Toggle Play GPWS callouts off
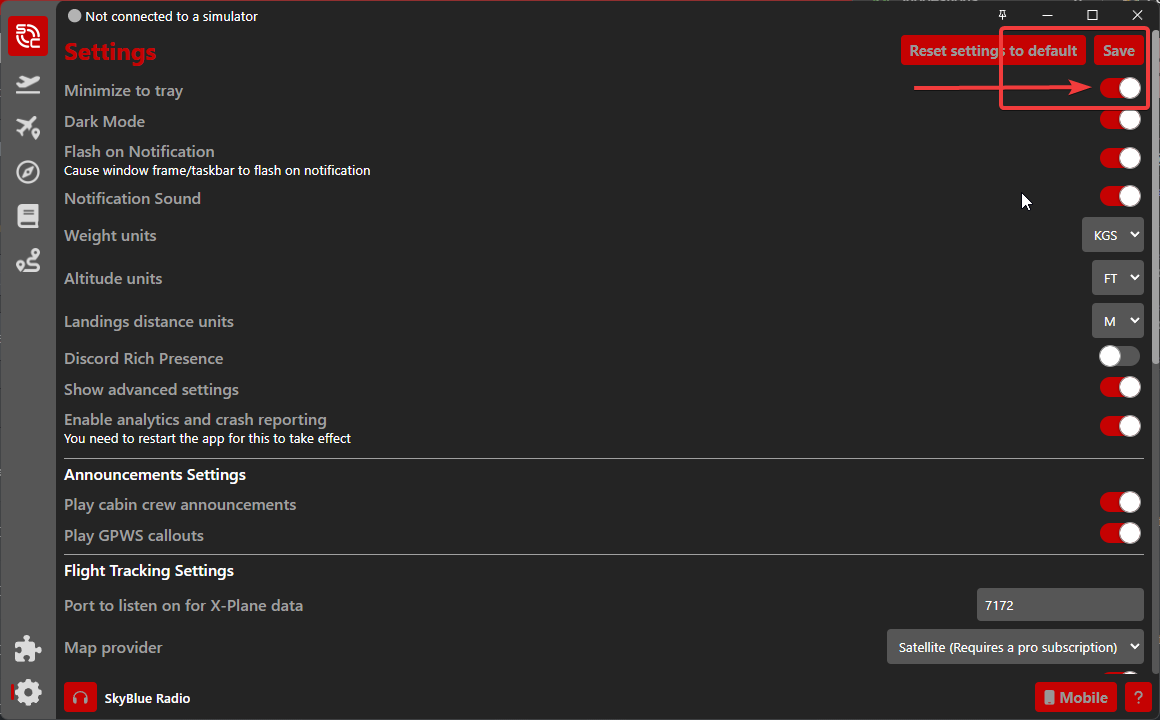 [1119, 533]
